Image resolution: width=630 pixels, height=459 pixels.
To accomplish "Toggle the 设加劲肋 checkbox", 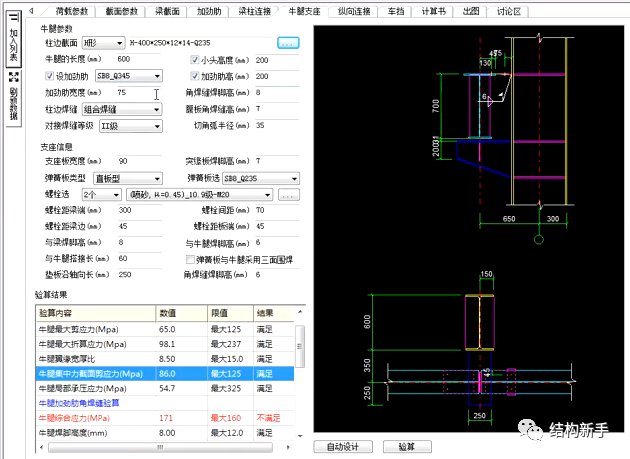I will [49, 76].
